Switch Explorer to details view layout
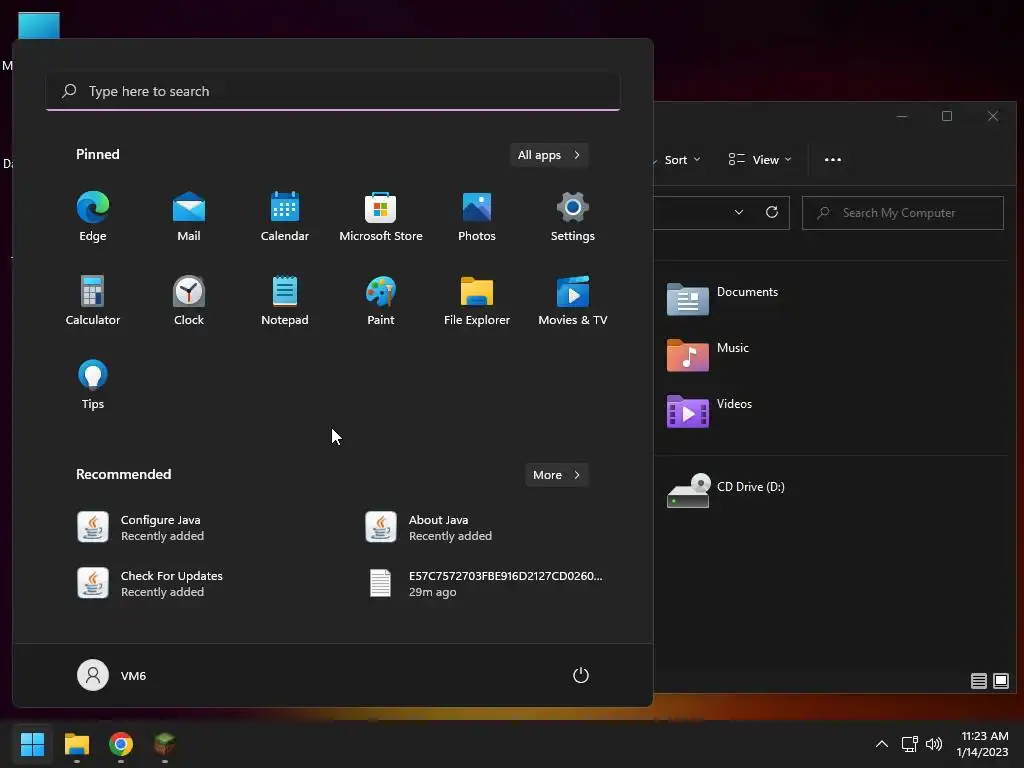This screenshot has width=1024, height=768. [978, 681]
